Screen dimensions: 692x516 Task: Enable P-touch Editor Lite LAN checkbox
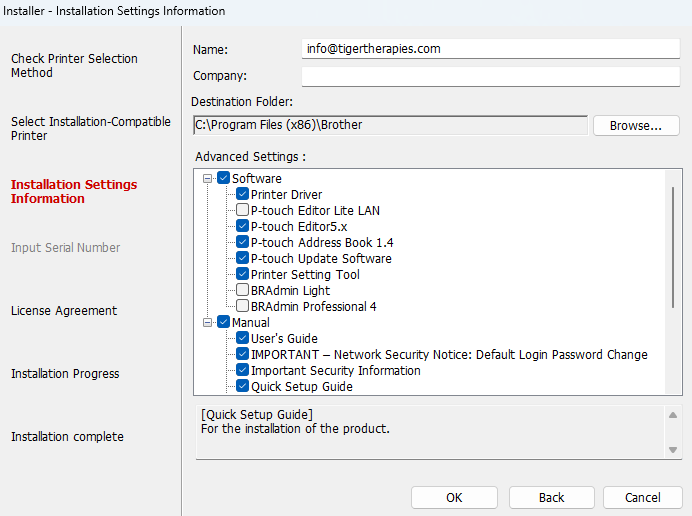[x=242, y=210]
